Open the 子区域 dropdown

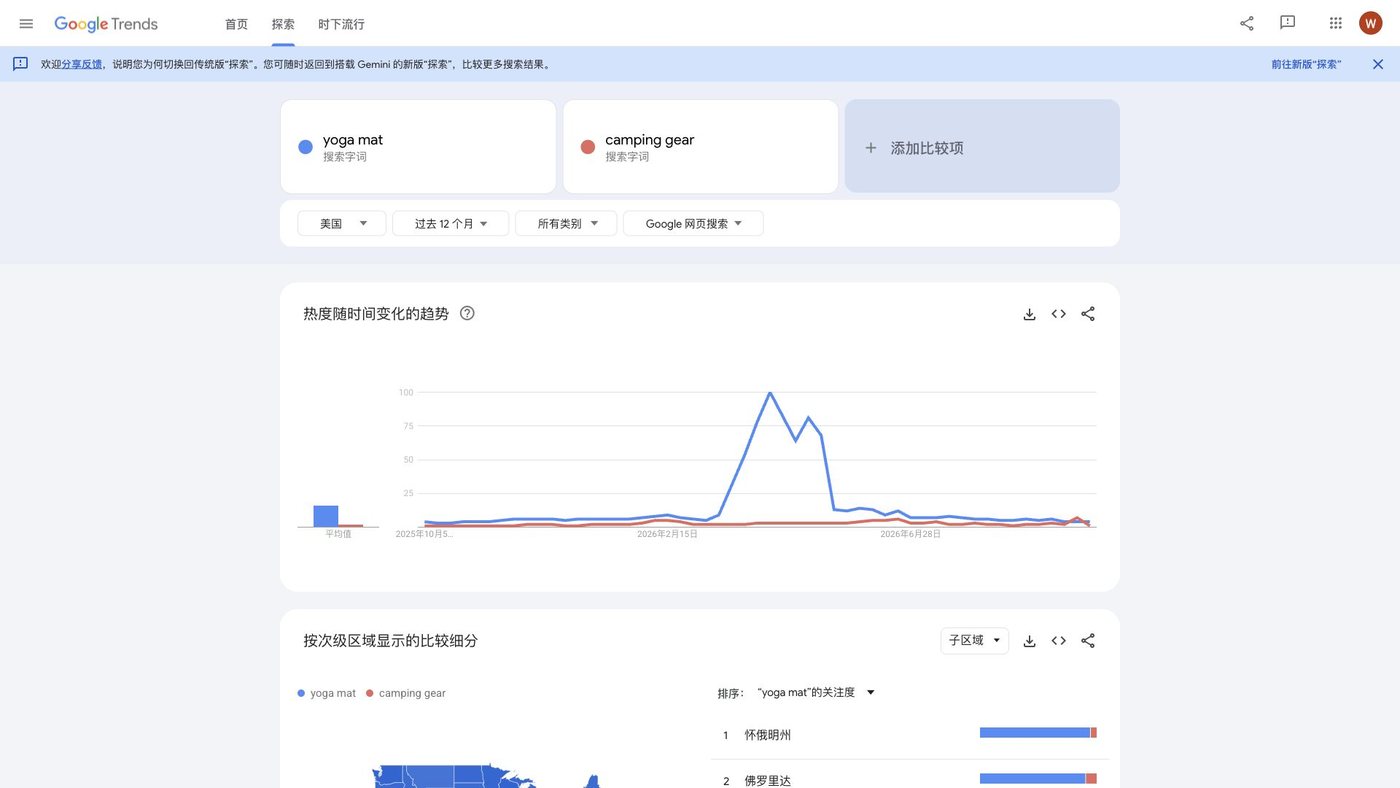coord(975,640)
